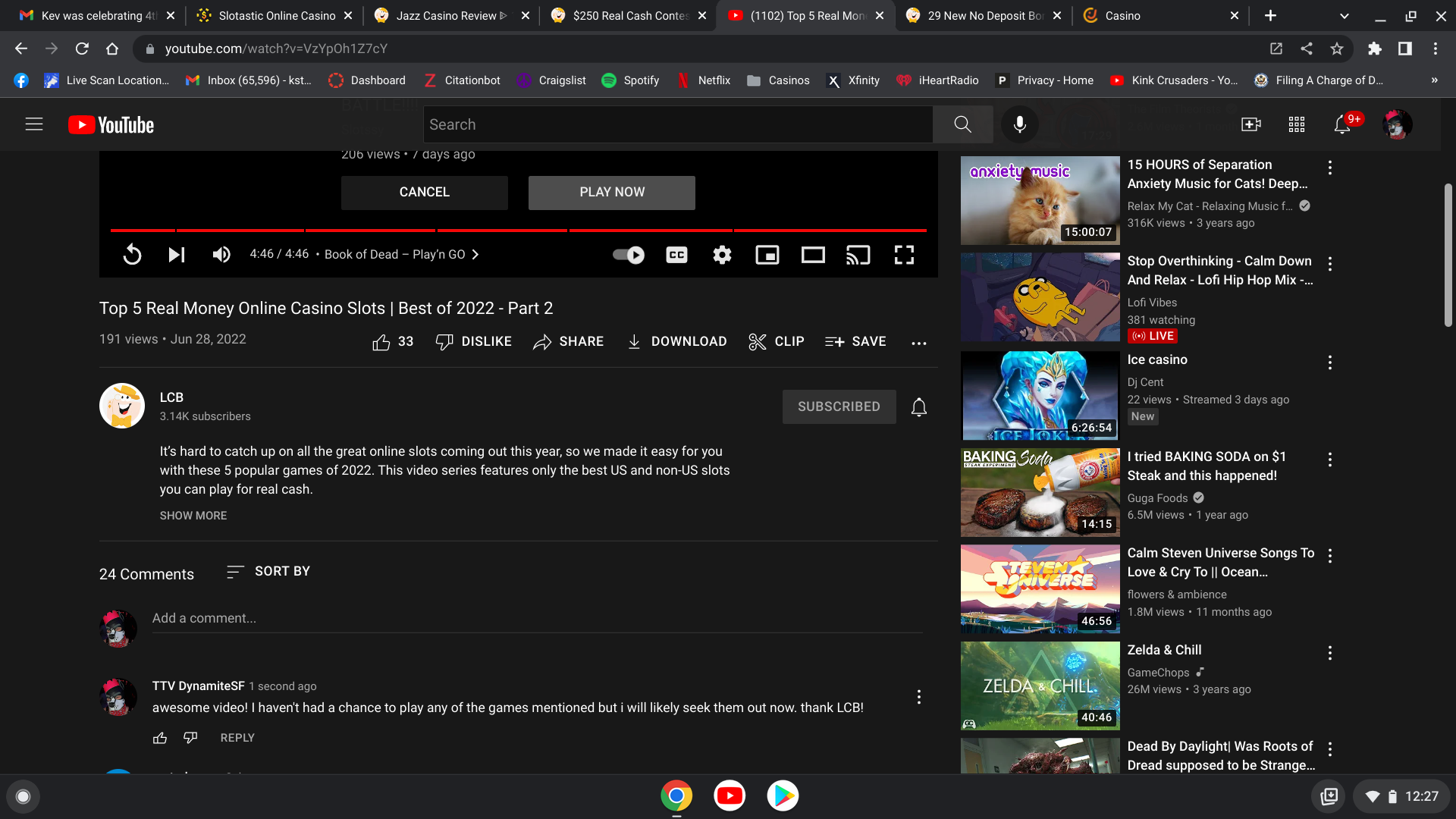Skip to next video
Screen dimensions: 1456x819
(x=177, y=255)
